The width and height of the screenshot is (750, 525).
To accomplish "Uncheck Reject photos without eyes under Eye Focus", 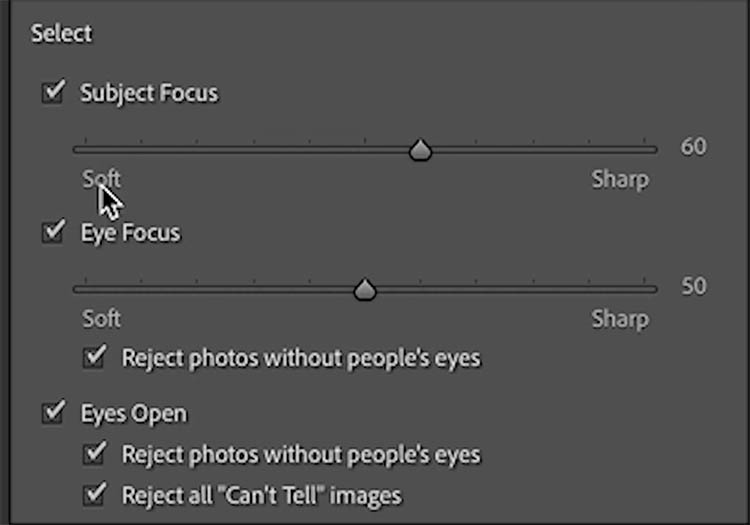I will (x=94, y=357).
